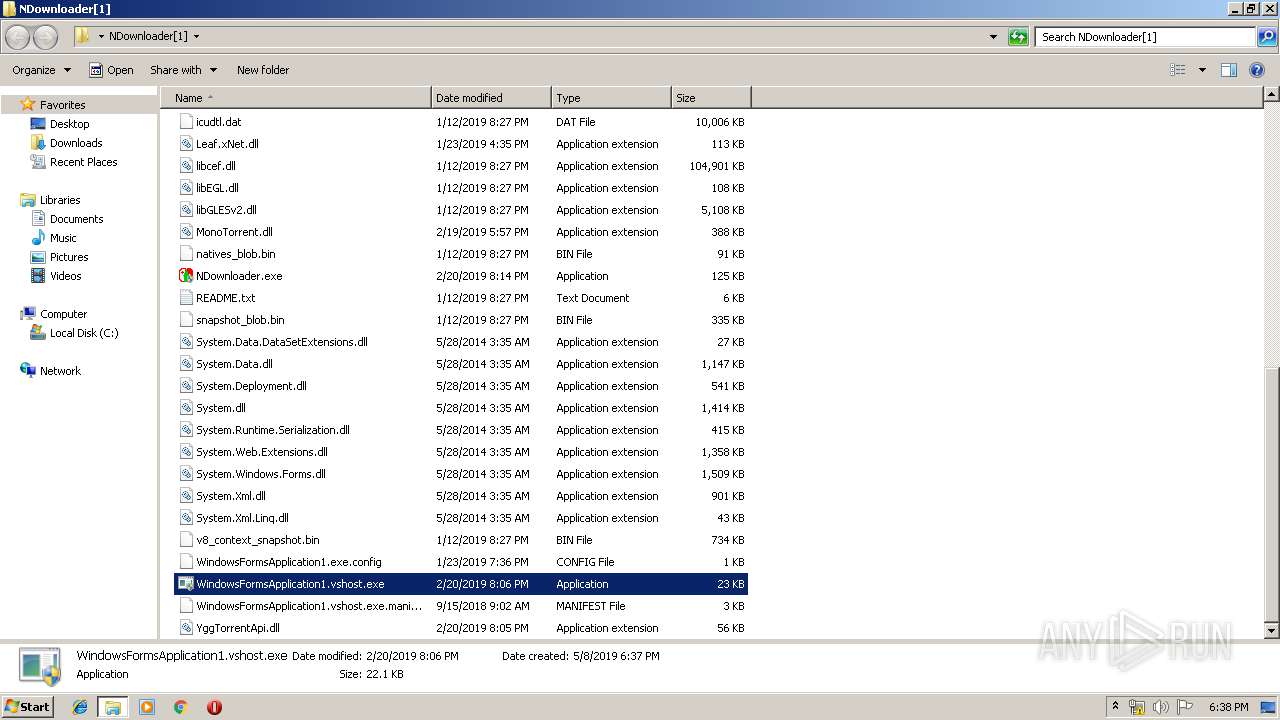The image size is (1280, 720).
Task: Toggle the preview pane icon
Action: (1229, 70)
